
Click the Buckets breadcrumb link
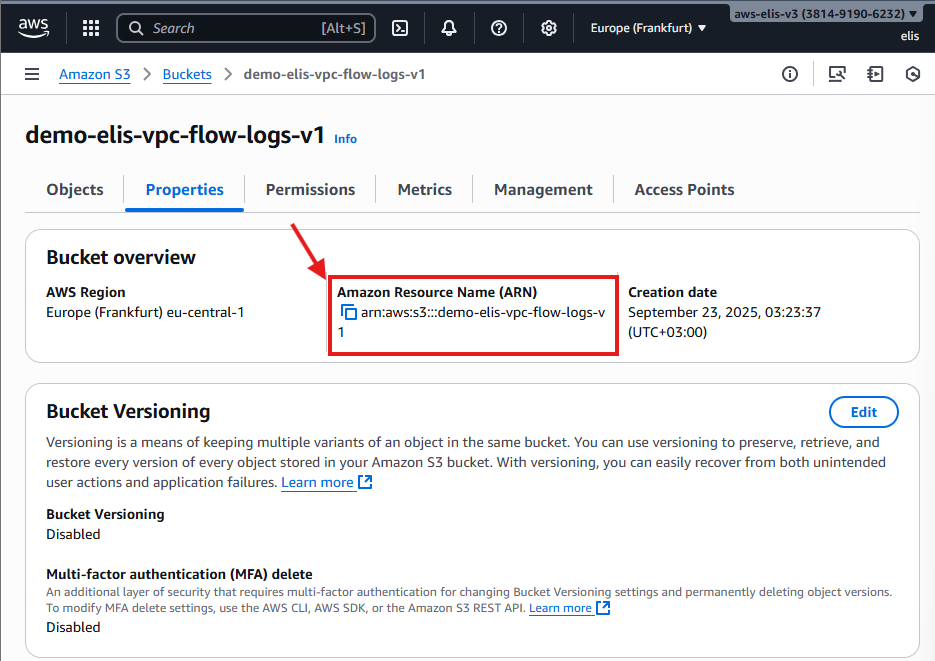187,74
